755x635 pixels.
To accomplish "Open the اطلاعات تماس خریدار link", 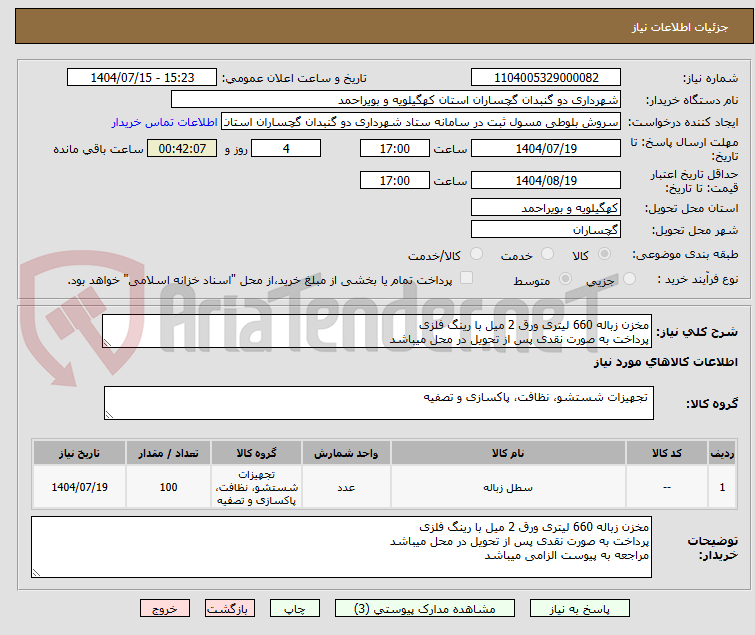I will [165, 122].
